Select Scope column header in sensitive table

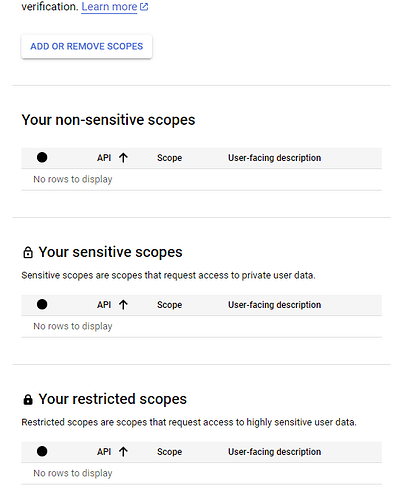[170, 305]
